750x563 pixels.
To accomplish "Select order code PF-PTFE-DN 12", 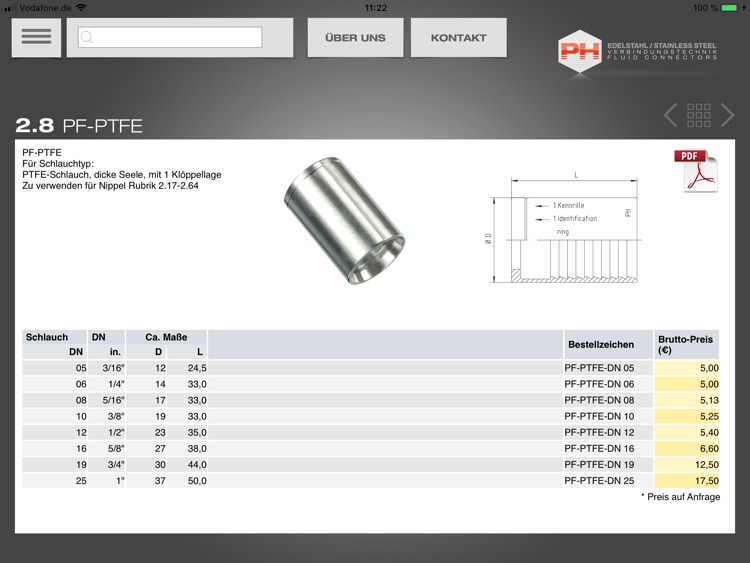I will [599, 432].
